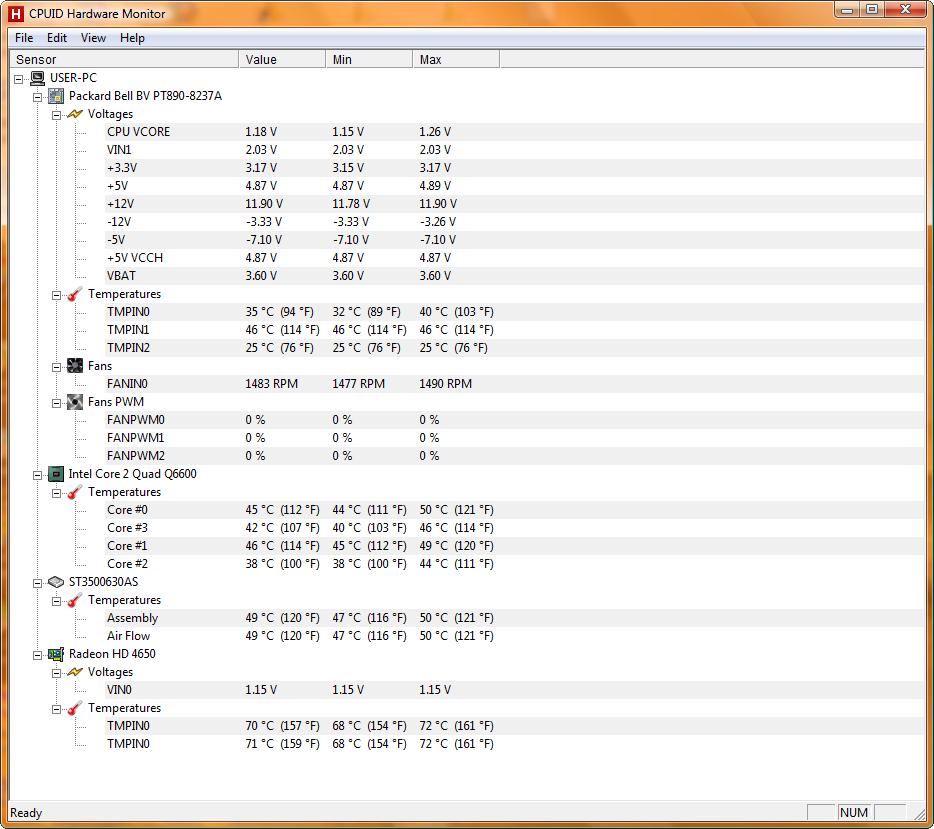This screenshot has width=934, height=829.
Task: Collapse the ST3500630AS node
Action: tap(38, 583)
